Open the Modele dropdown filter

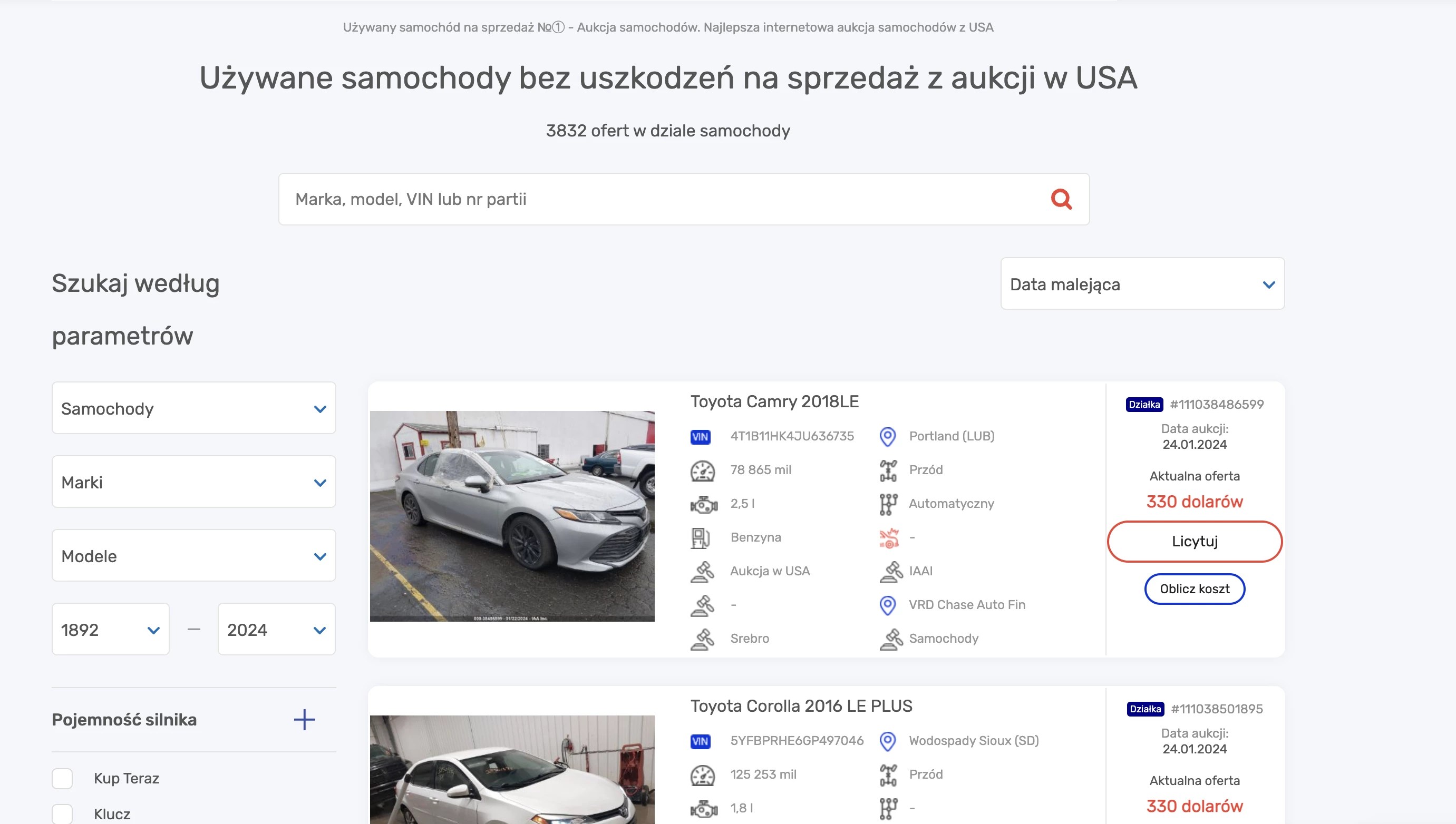point(193,556)
